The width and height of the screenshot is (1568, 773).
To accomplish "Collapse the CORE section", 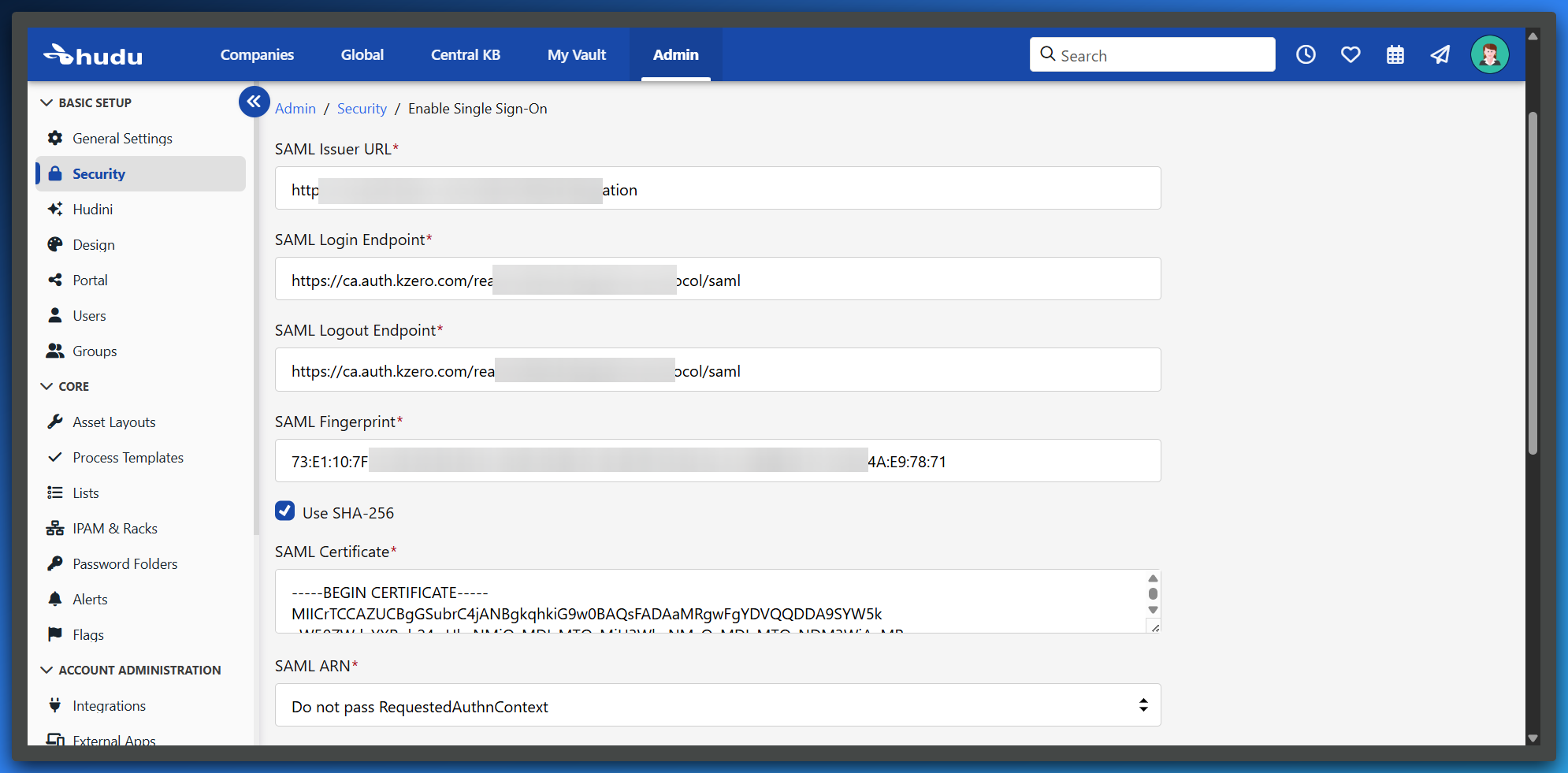I will (x=47, y=386).
